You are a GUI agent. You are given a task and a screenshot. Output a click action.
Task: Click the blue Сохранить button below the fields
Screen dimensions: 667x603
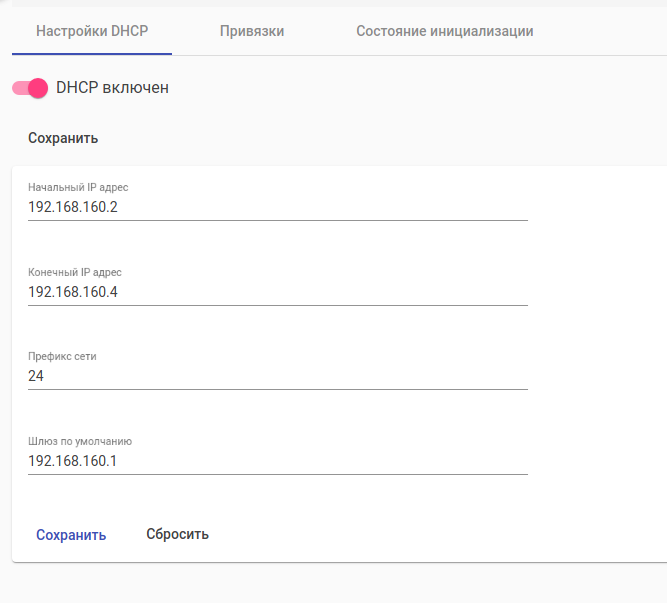(x=71, y=534)
